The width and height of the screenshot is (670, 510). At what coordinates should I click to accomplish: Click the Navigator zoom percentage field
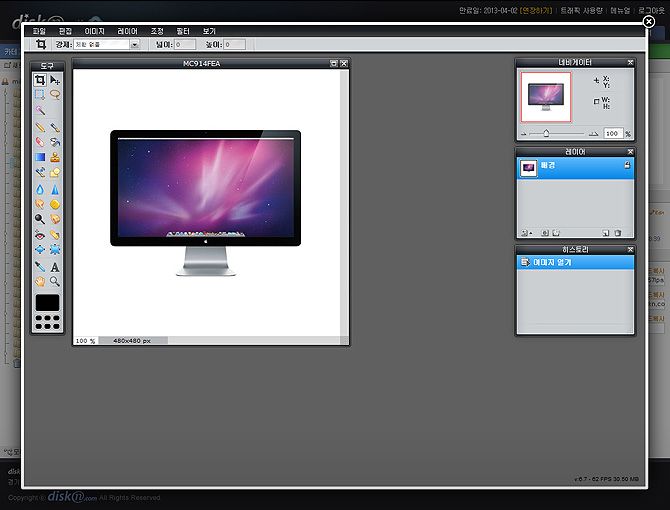pos(613,133)
